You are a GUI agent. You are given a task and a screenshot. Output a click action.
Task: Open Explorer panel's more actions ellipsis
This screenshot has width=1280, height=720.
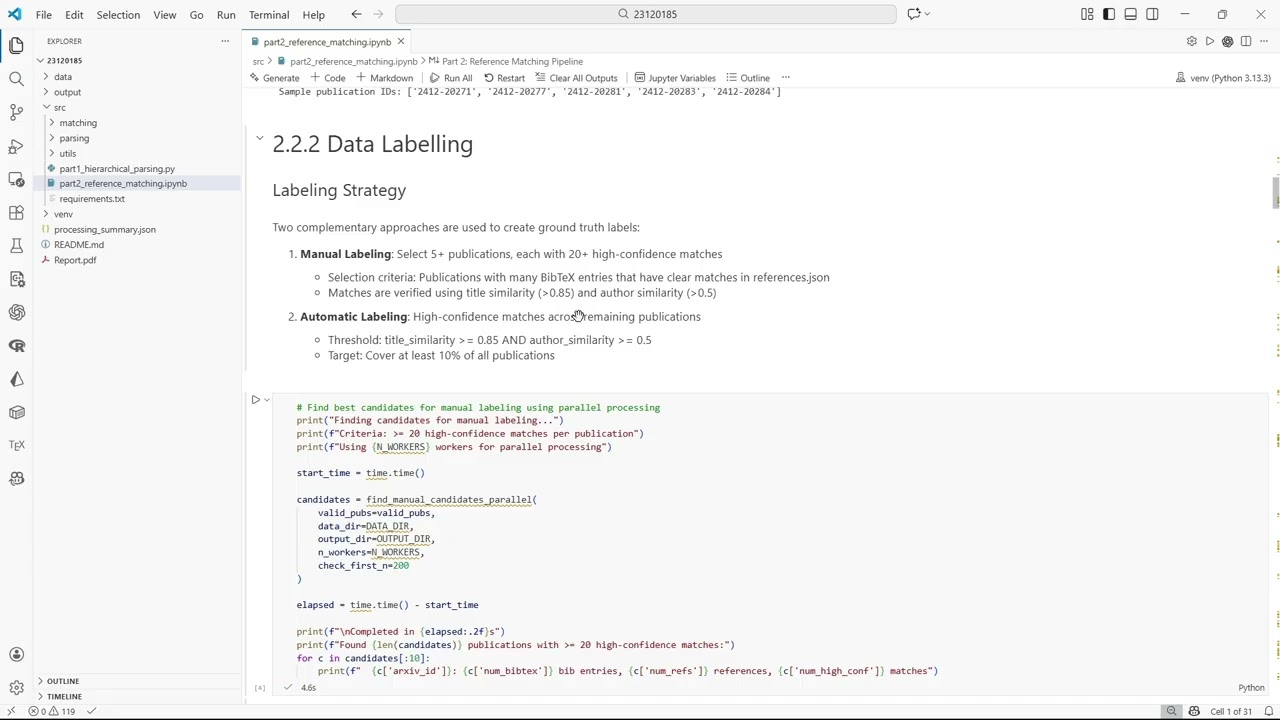[225, 41]
